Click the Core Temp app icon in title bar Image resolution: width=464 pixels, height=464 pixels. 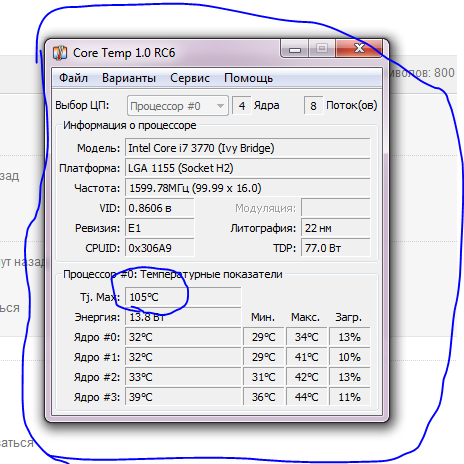coord(60,53)
